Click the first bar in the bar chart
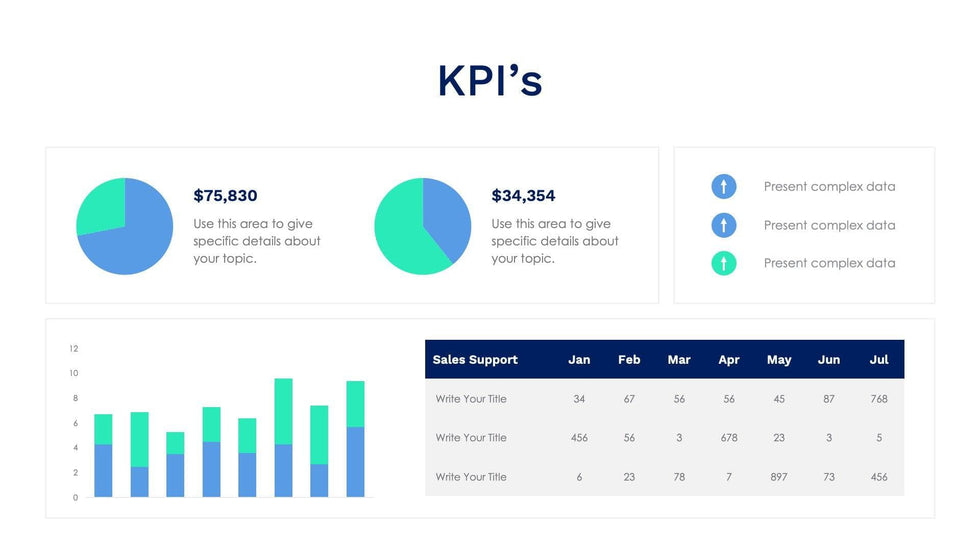The height and width of the screenshot is (551, 980). (x=103, y=456)
